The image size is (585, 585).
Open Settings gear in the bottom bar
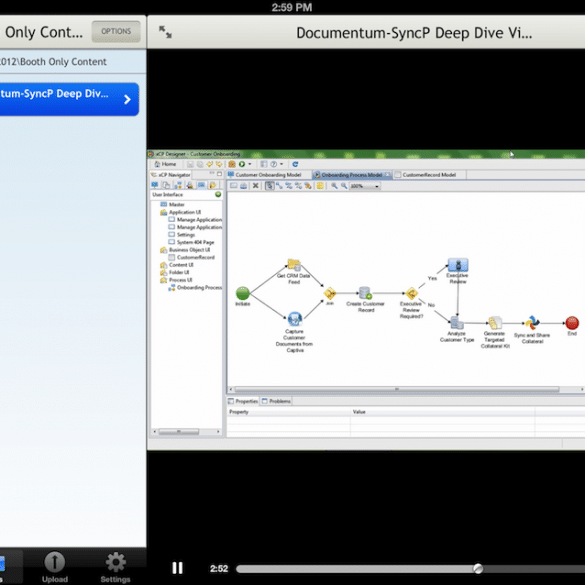pyautogui.click(x=115, y=567)
